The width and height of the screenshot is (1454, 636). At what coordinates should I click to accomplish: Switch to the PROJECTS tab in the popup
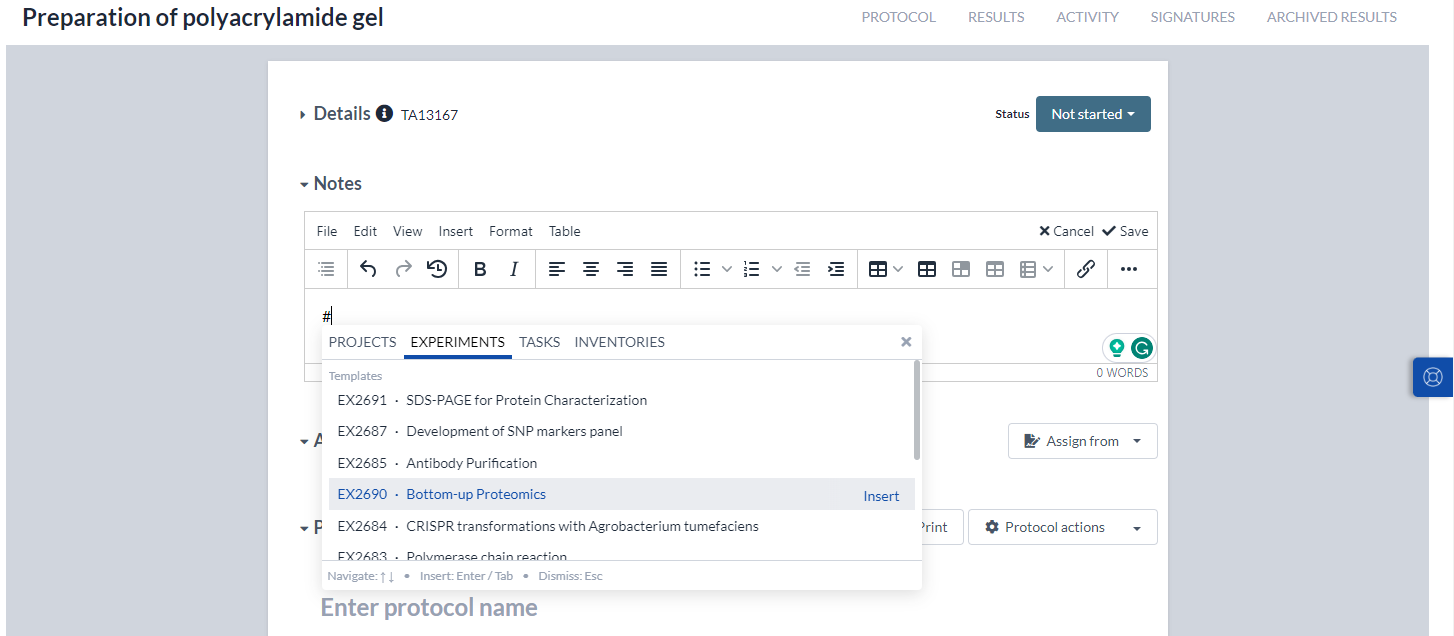pyautogui.click(x=362, y=342)
